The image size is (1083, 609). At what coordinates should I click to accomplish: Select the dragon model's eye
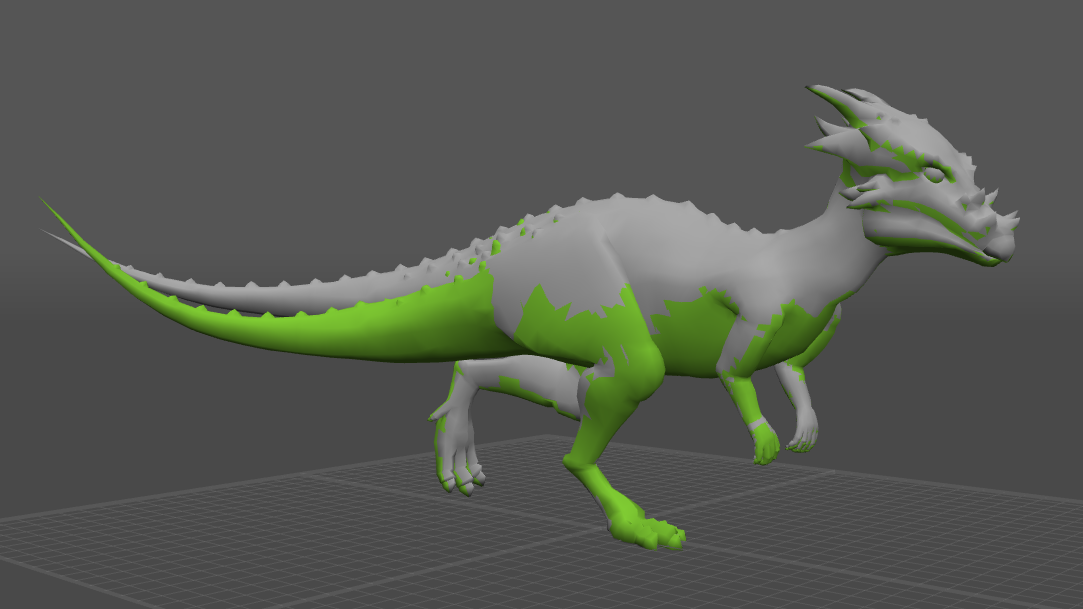[x=933, y=174]
